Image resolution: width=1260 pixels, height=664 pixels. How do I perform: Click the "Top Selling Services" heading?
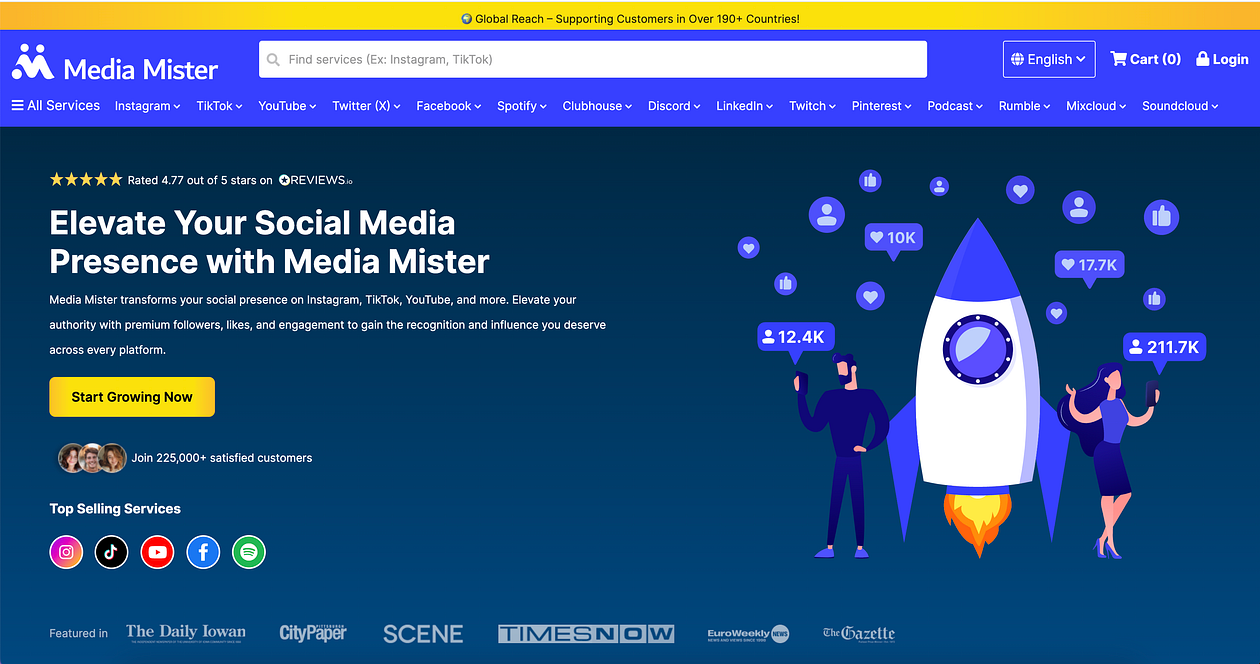click(115, 509)
